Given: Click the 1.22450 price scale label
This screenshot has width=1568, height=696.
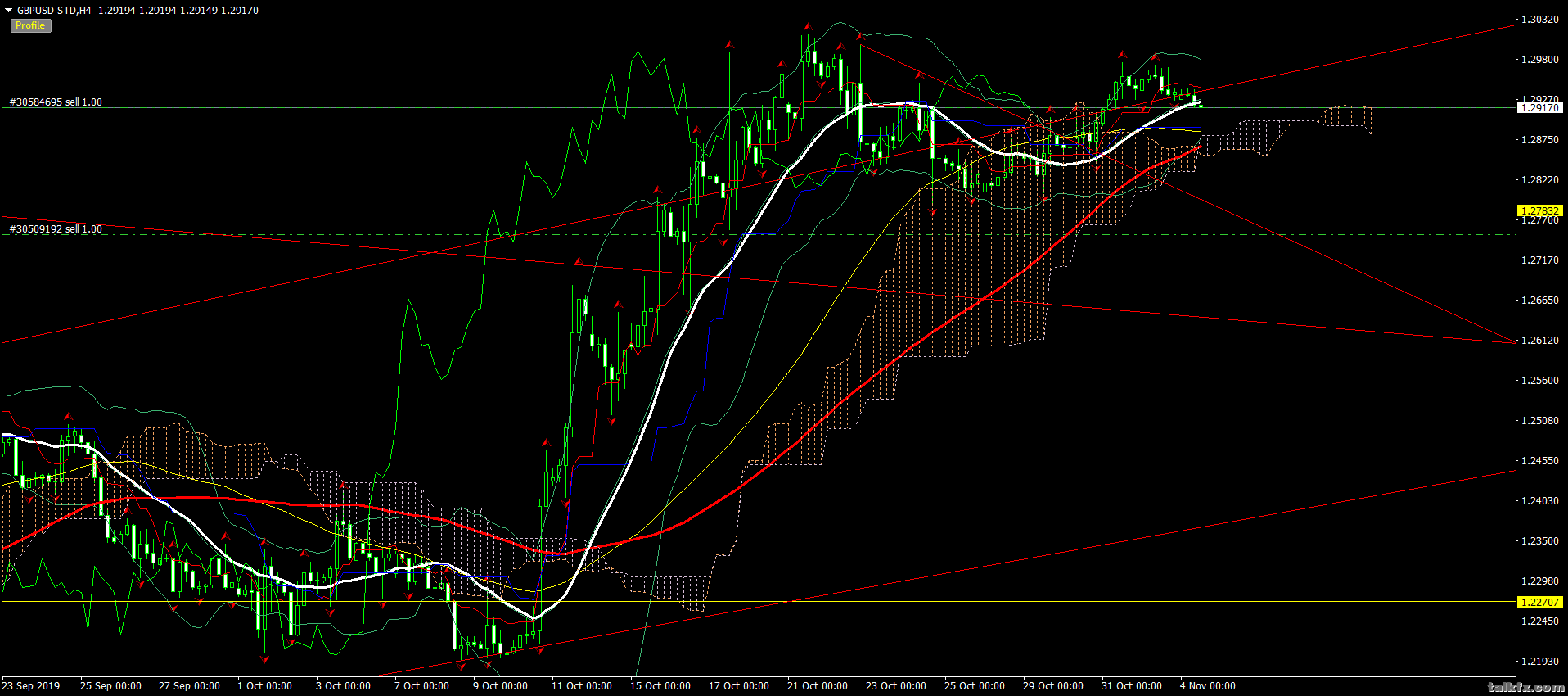Looking at the screenshot, I should pyautogui.click(x=1539, y=621).
